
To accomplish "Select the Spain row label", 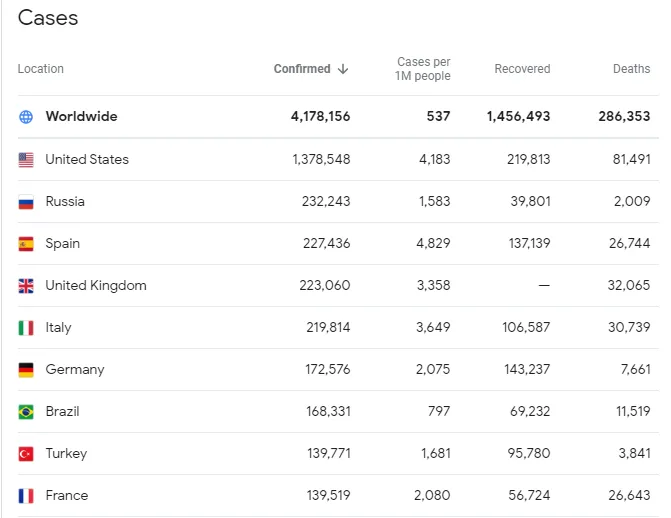I will pos(62,244).
